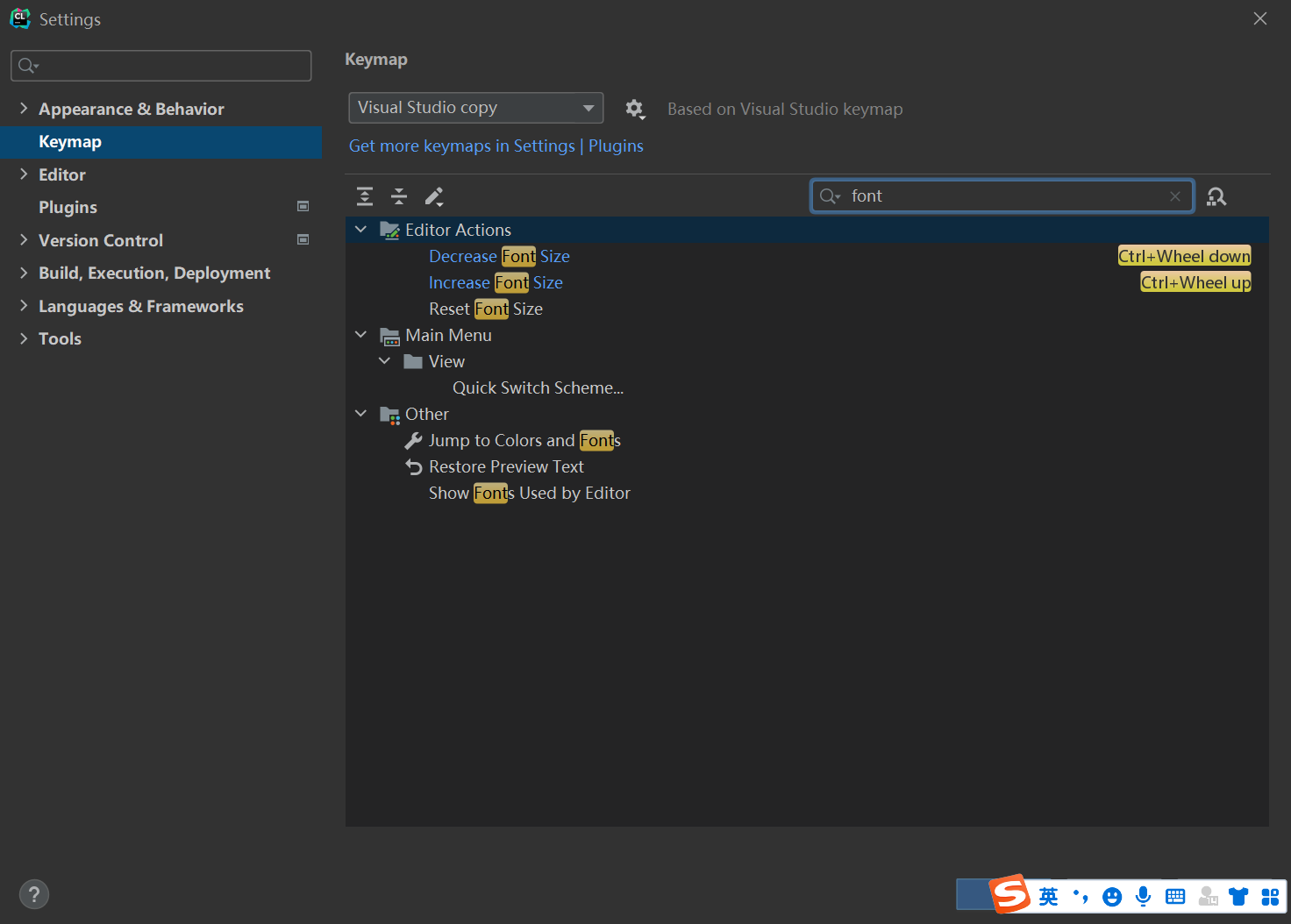Click the Expand All toolbar icon
This screenshot has height=924, width=1291.
click(365, 196)
